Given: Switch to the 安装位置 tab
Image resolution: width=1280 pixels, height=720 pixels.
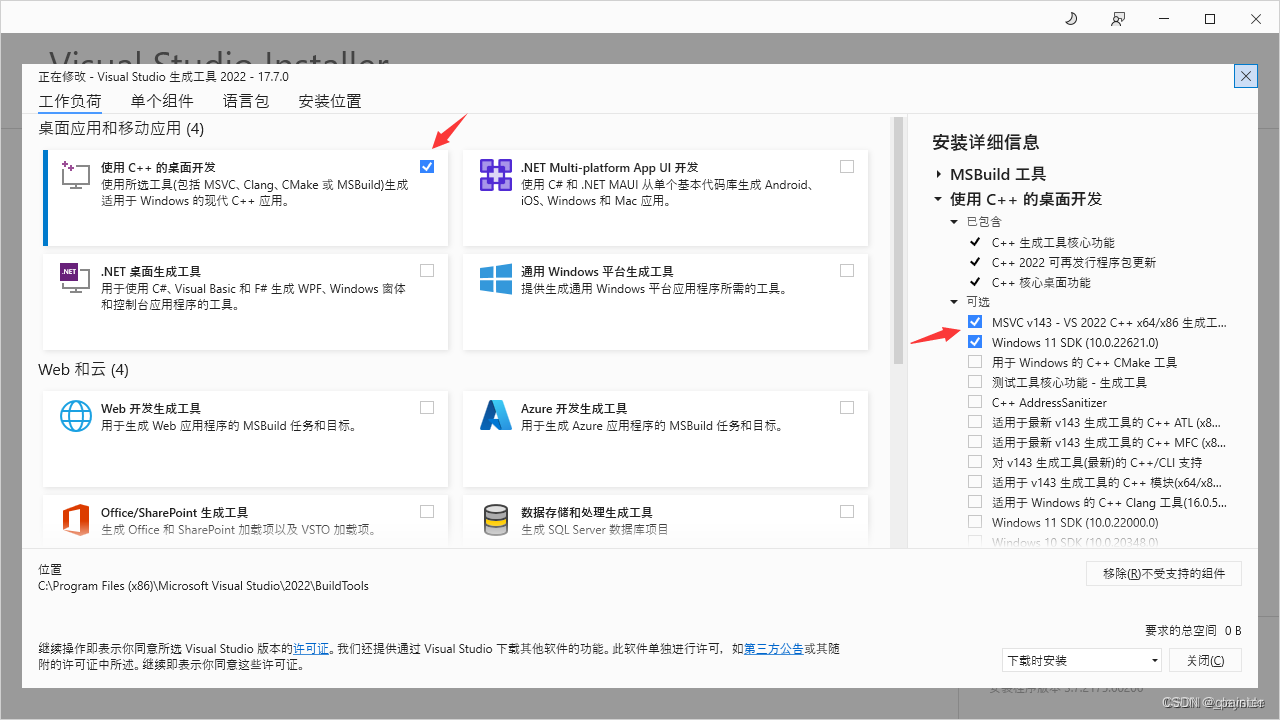Looking at the screenshot, I should 330,101.
